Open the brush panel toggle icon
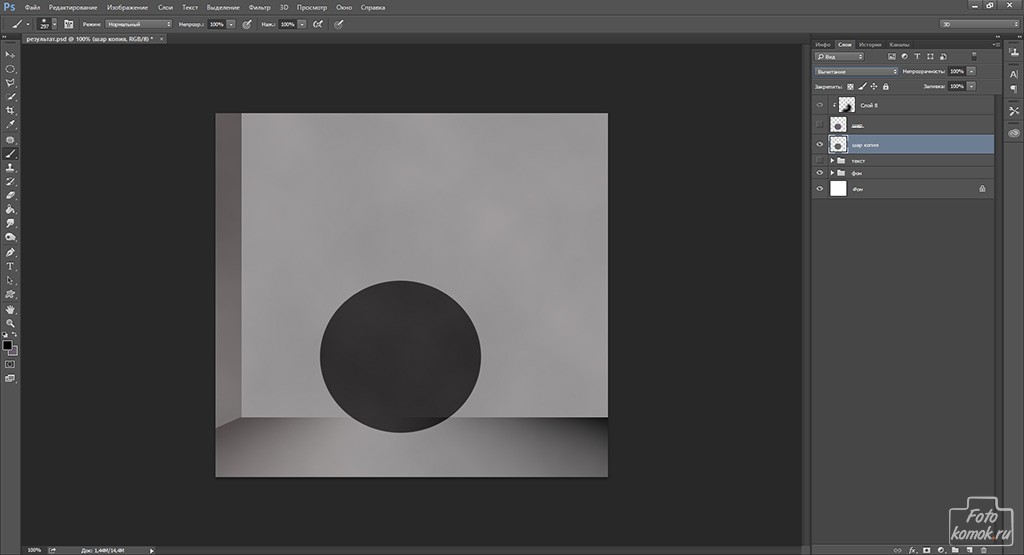 click(69, 23)
